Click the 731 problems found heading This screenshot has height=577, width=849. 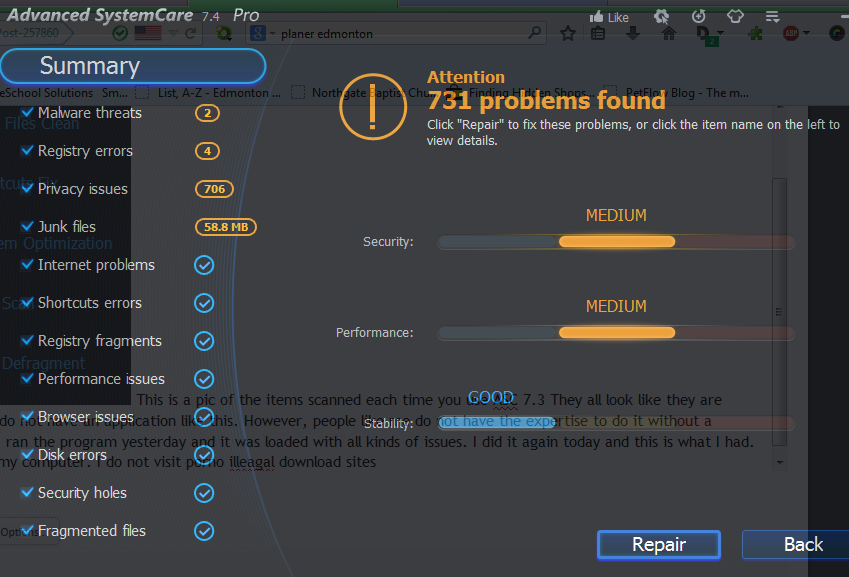546,101
